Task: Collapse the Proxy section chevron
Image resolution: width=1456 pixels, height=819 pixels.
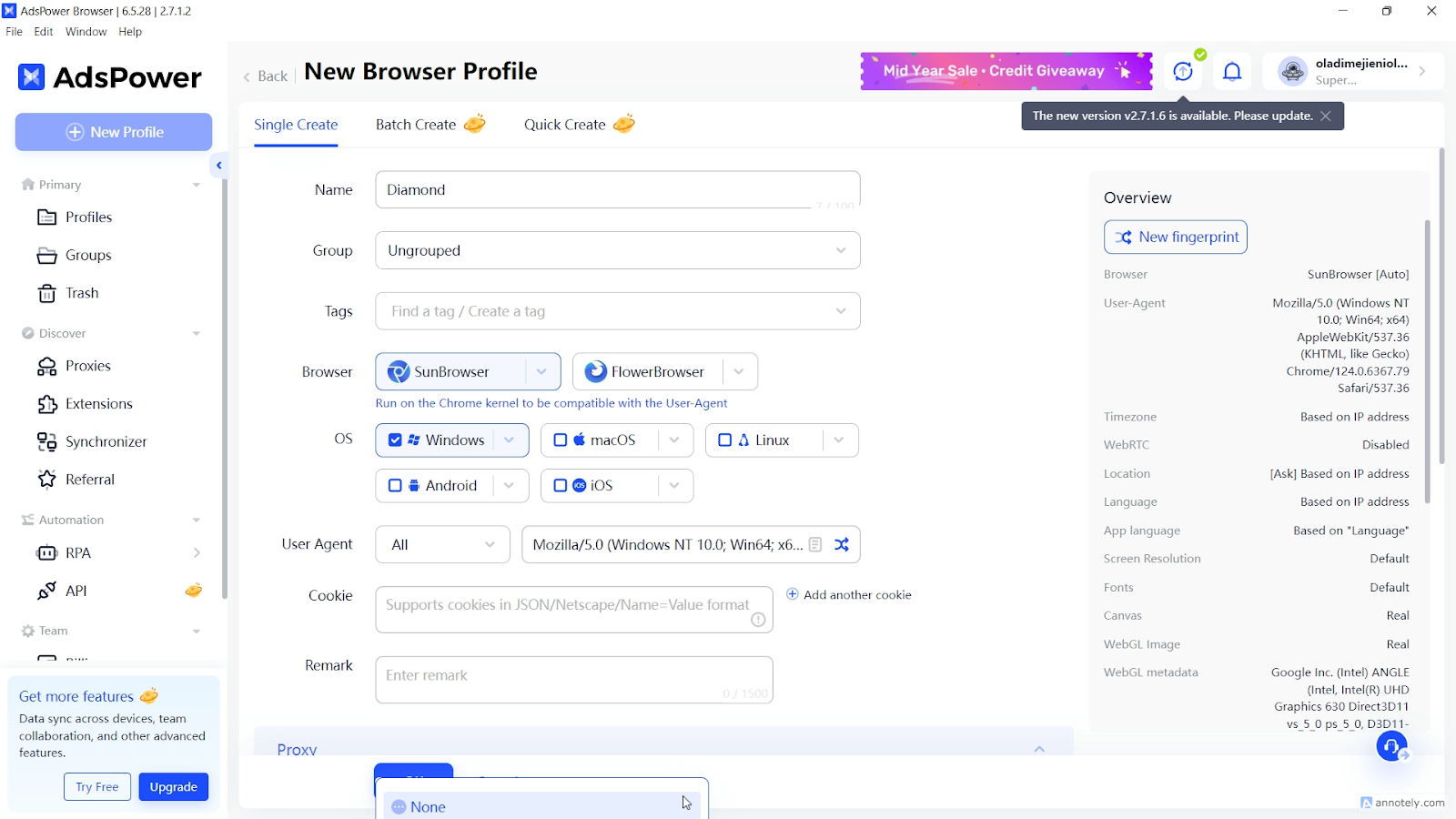Action: click(1039, 749)
